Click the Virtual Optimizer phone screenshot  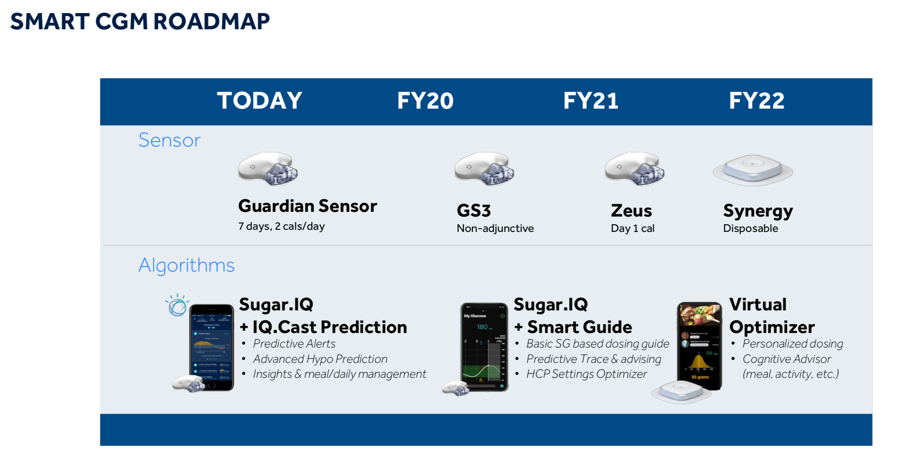click(699, 344)
